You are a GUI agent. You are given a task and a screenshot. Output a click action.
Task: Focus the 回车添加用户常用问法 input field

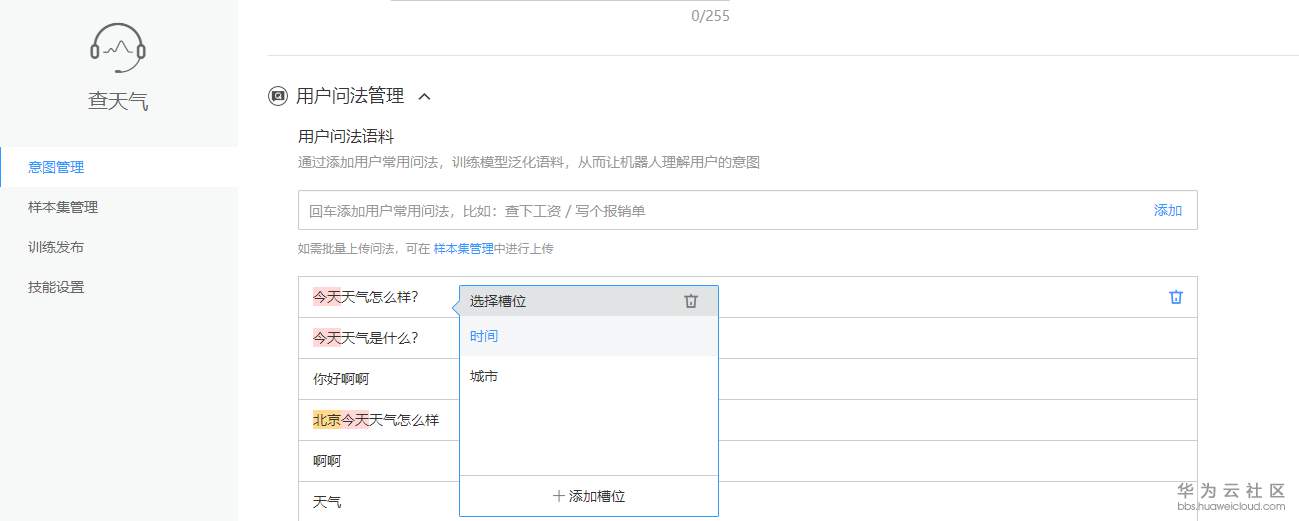click(x=720, y=210)
